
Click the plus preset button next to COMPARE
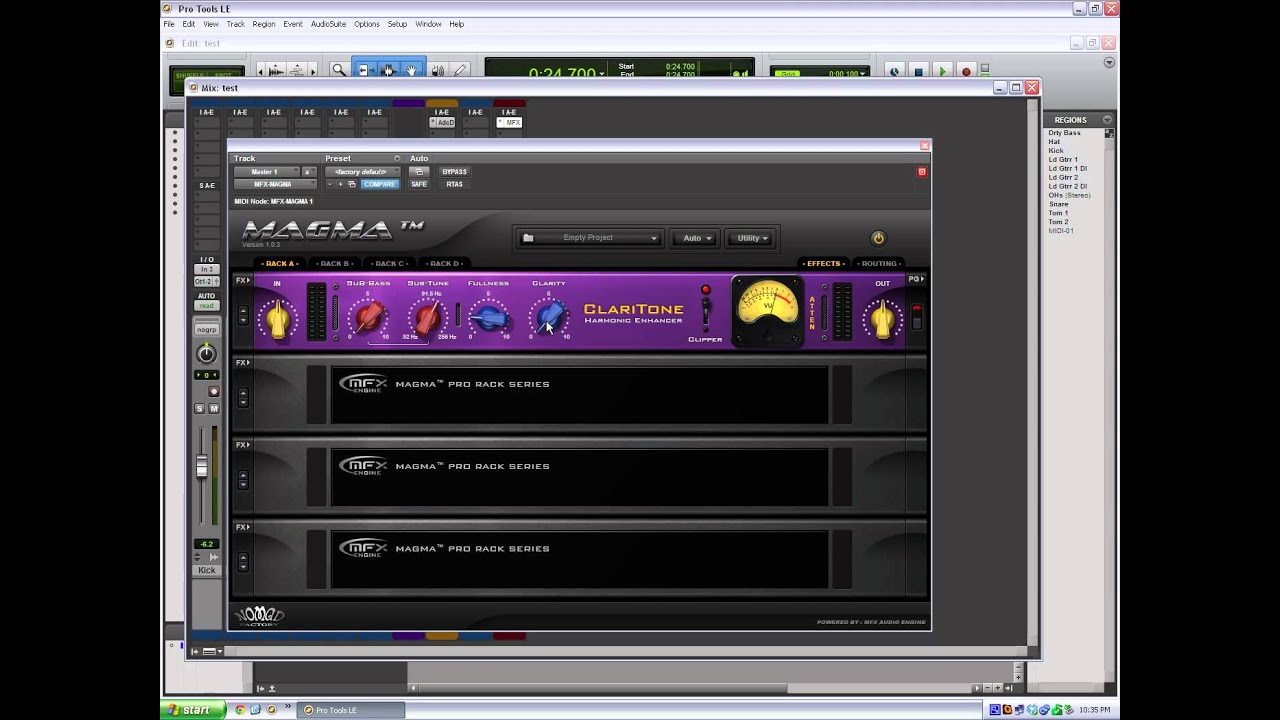point(340,184)
